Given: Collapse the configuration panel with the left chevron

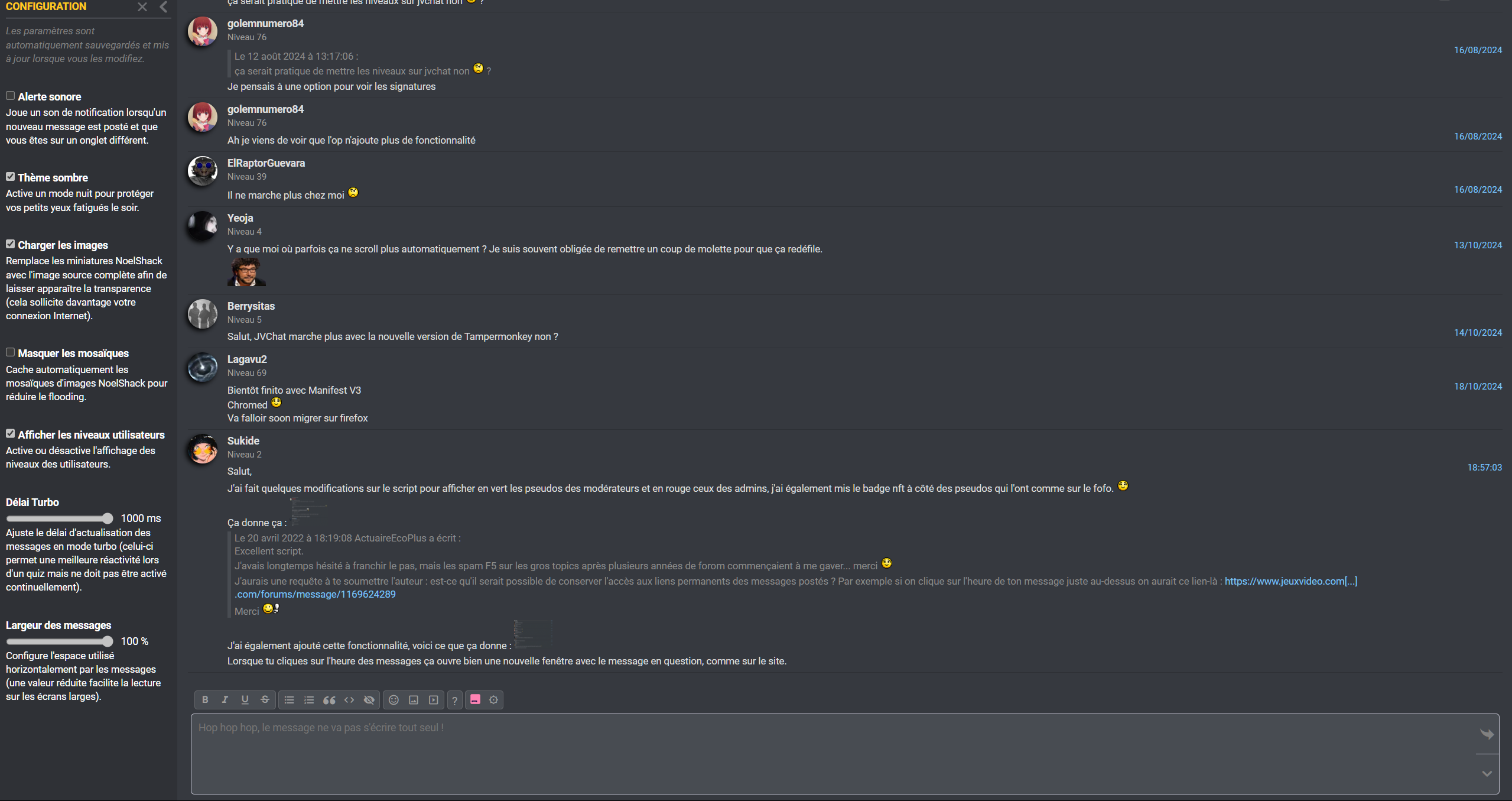Looking at the screenshot, I should [164, 7].
